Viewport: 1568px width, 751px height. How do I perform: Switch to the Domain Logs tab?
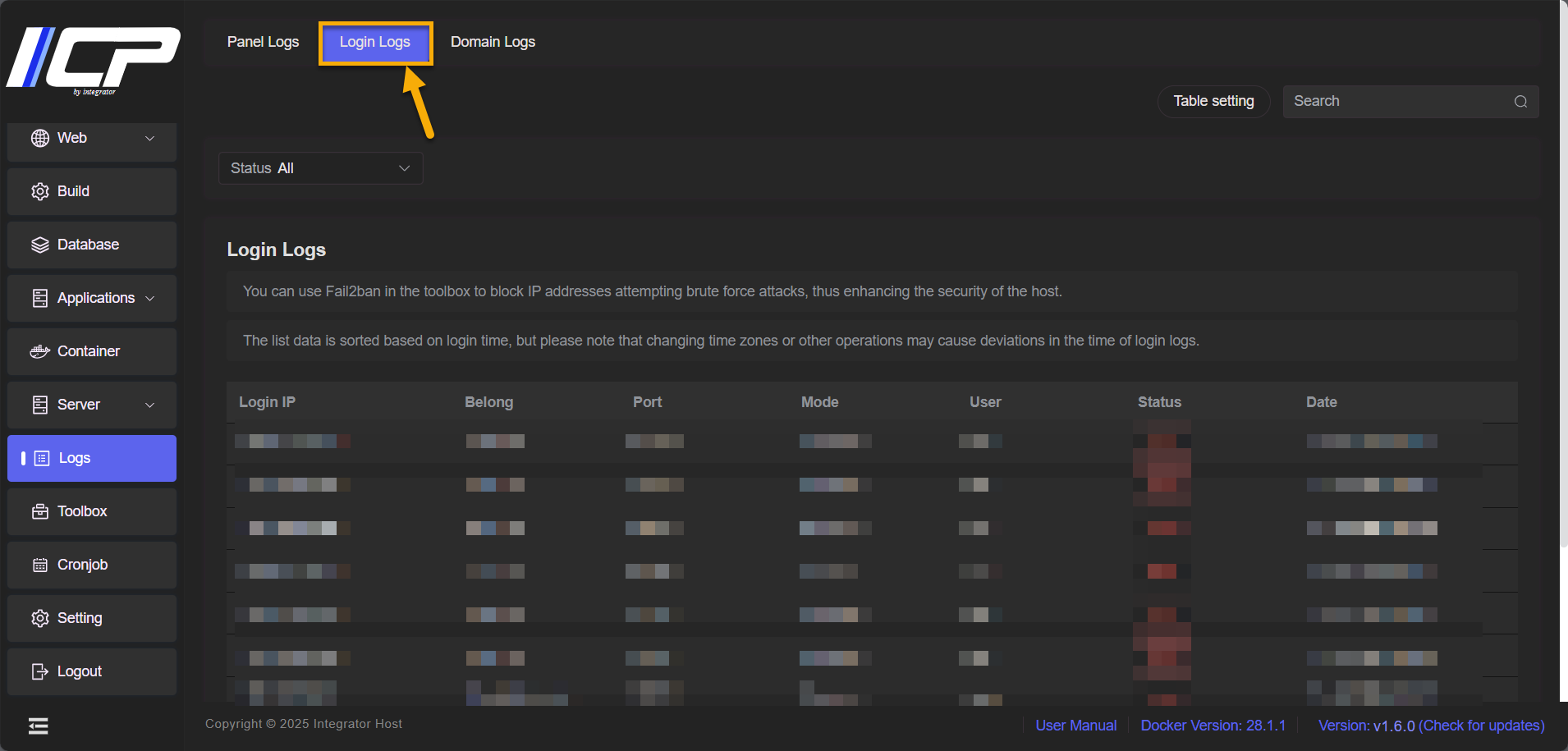pyautogui.click(x=493, y=42)
